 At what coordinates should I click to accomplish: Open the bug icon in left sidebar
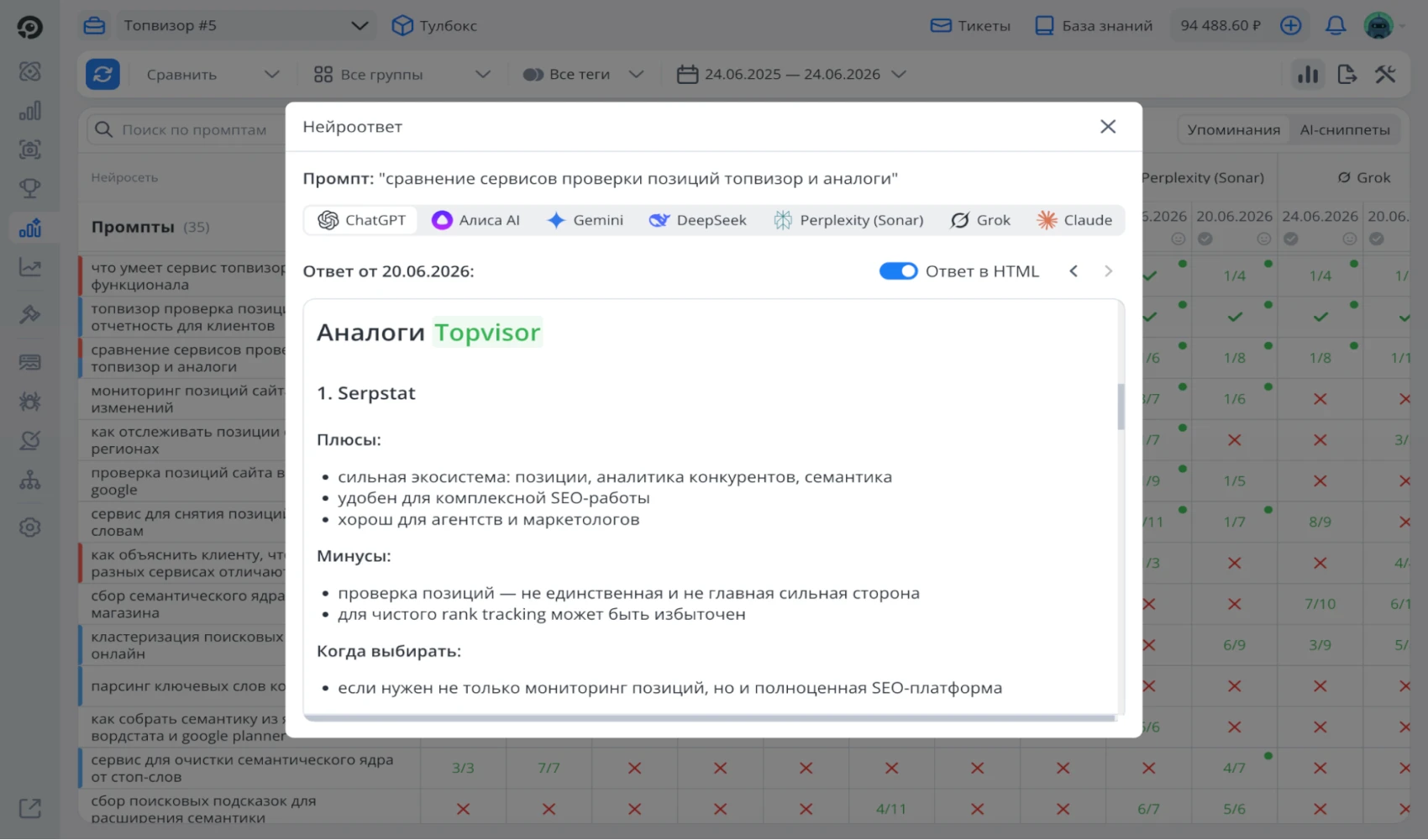(30, 401)
